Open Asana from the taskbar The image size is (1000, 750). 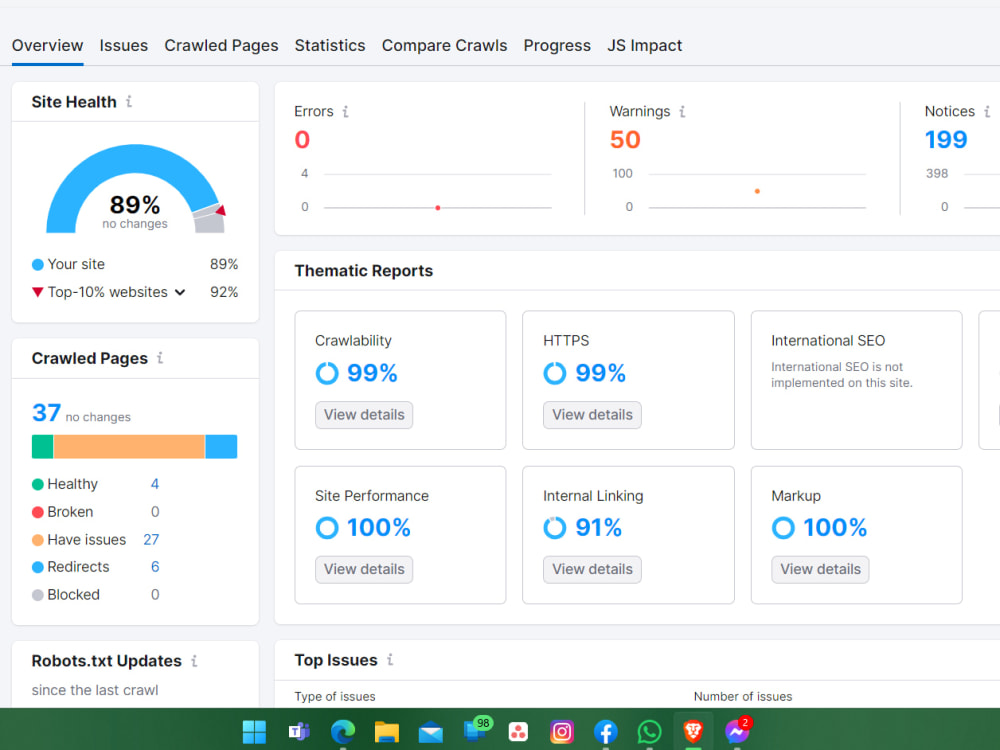[518, 732]
